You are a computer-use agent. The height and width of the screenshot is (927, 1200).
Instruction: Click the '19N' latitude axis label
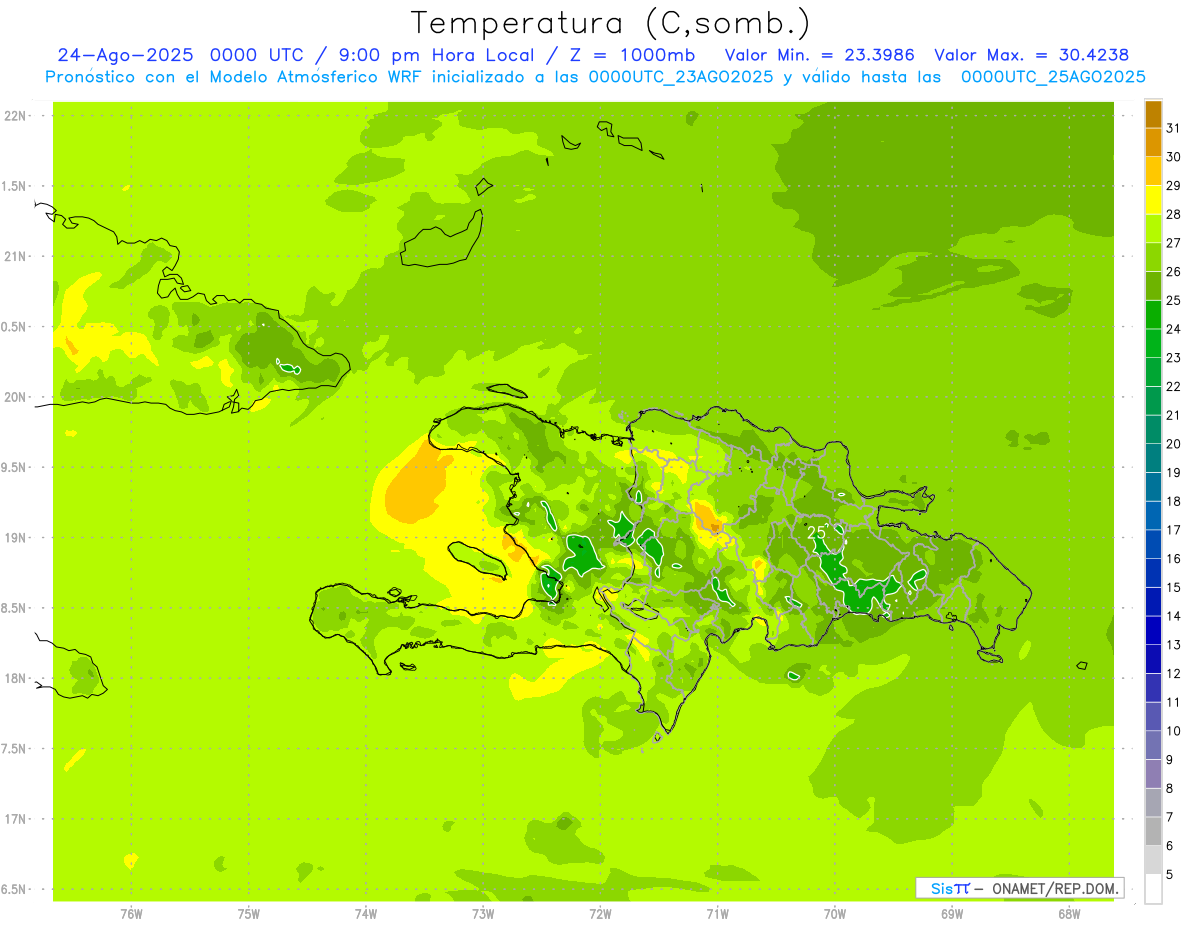16,538
